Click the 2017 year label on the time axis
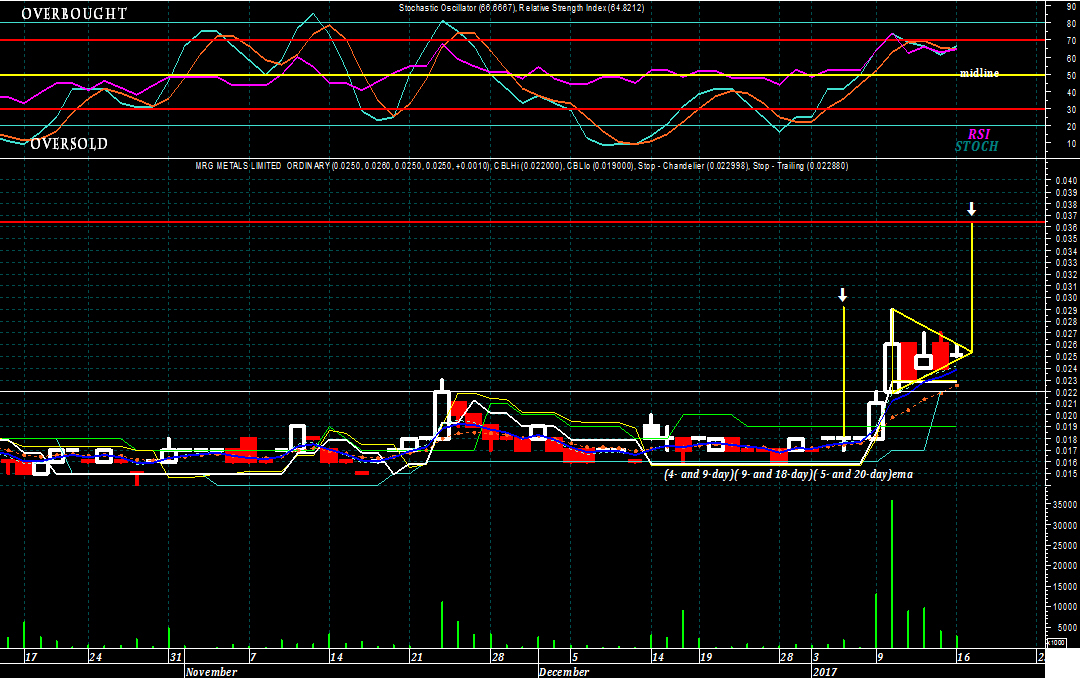Screen dimensions: 1080x678 pos(825,672)
